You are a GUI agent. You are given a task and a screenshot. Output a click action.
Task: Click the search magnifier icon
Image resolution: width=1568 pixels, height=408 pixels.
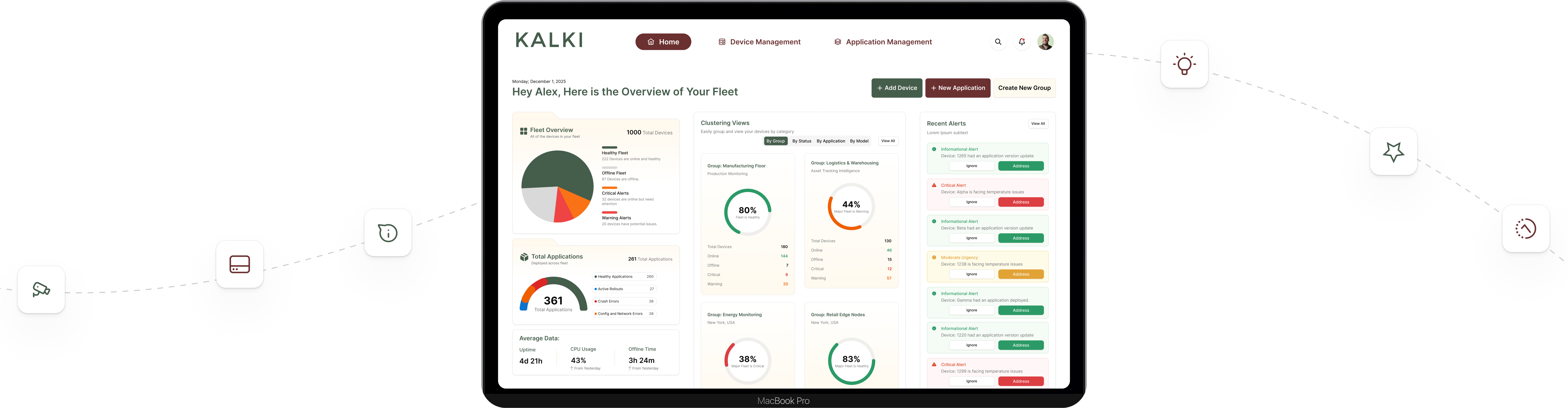point(998,42)
